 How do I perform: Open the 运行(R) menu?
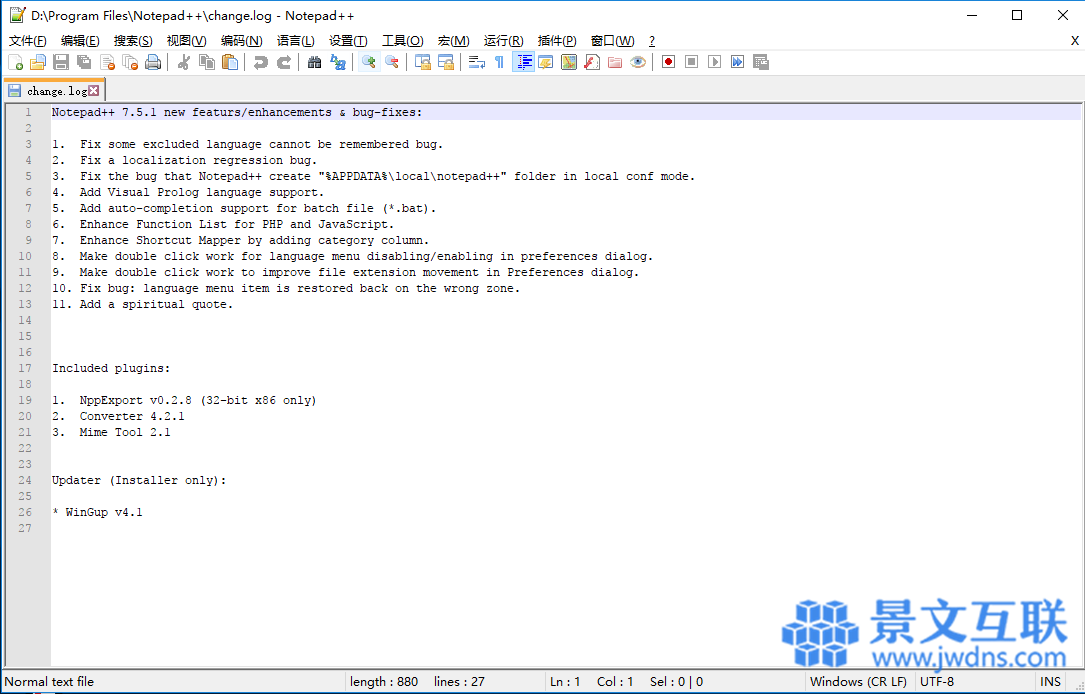pos(504,41)
